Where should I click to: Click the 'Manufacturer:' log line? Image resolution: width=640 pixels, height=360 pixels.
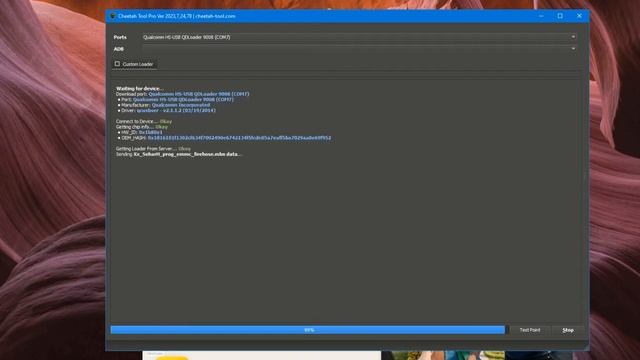pos(164,105)
